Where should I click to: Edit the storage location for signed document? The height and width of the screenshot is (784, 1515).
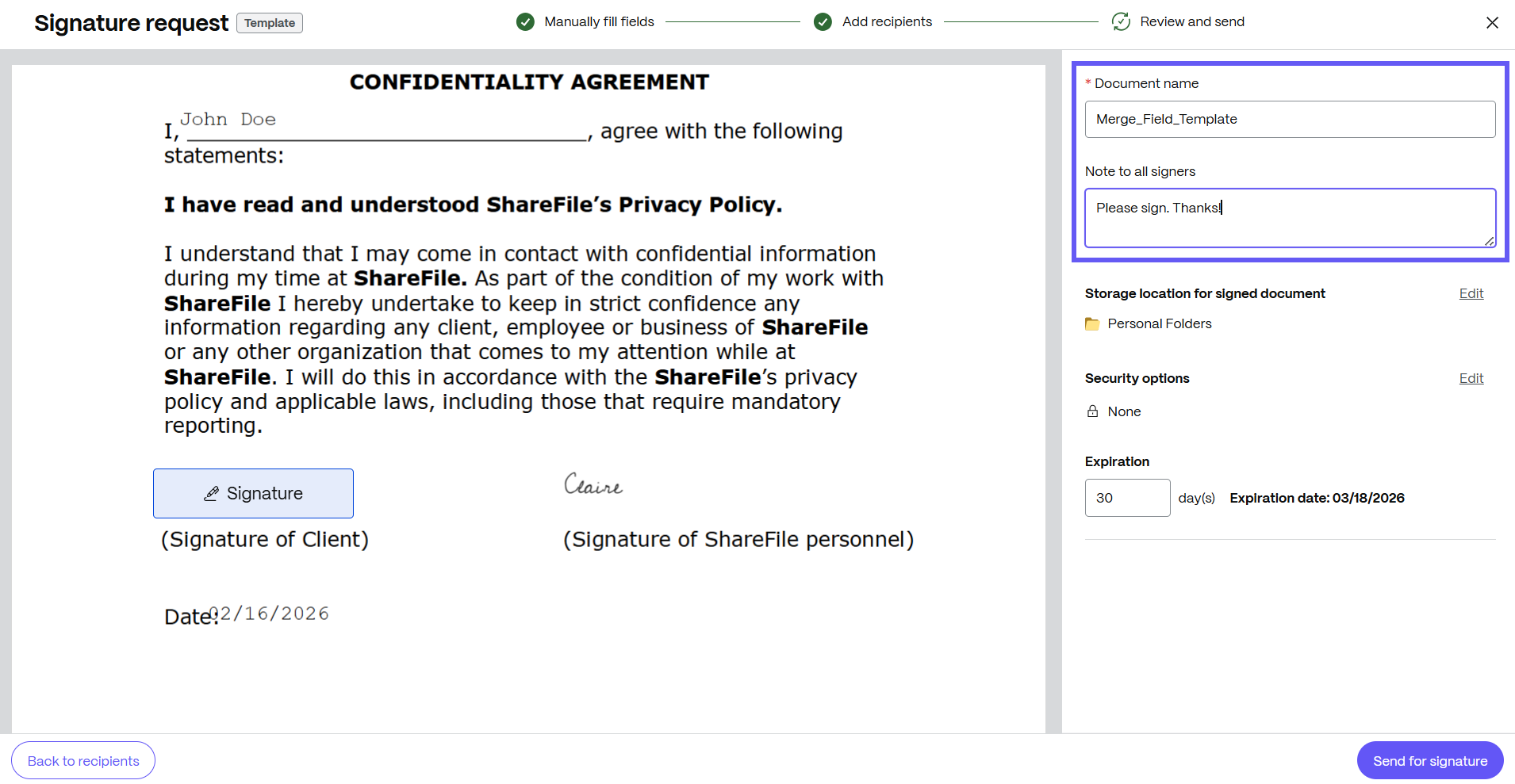[1471, 293]
